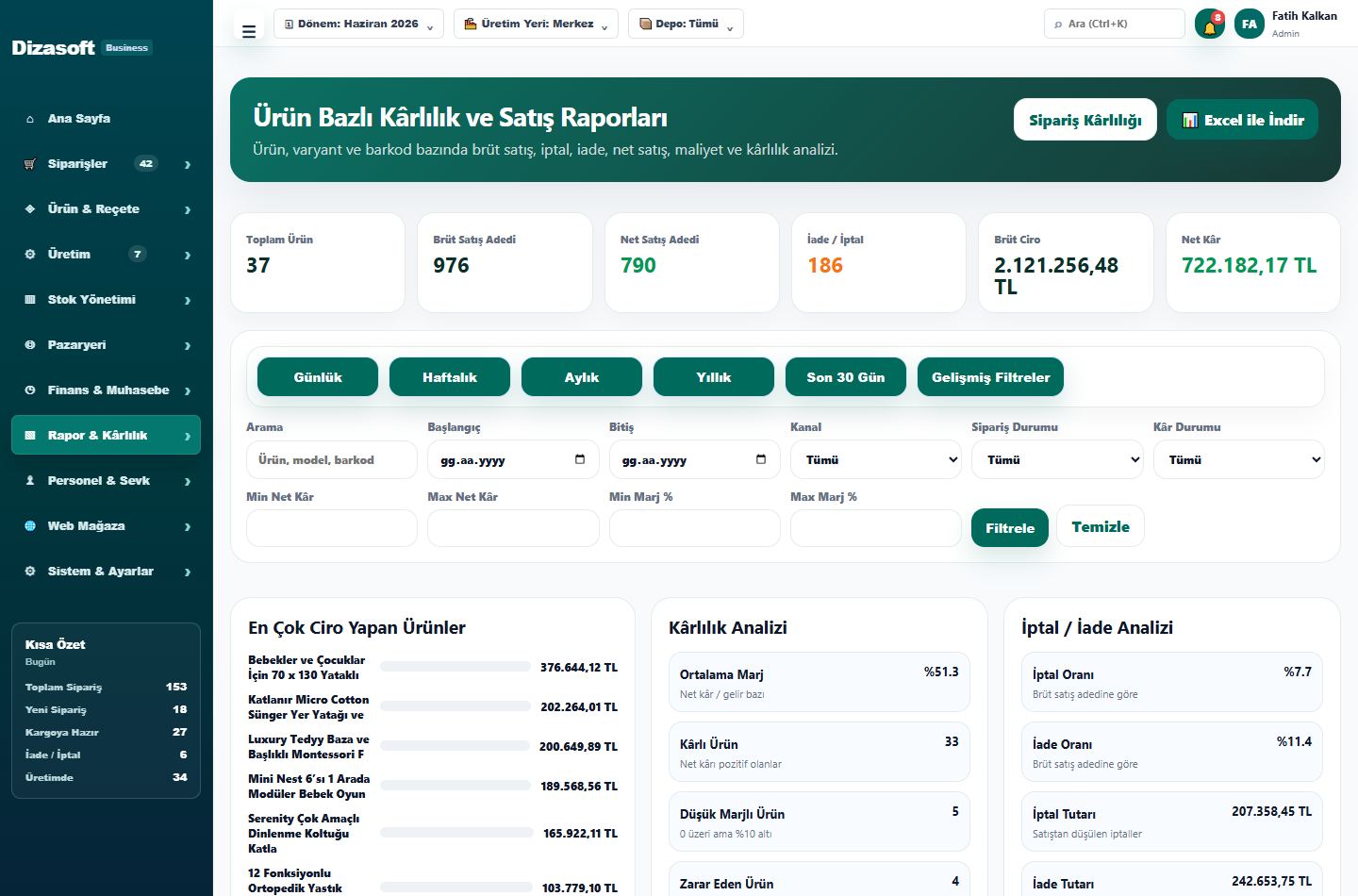Select the Haftalık period filter

pyautogui.click(x=450, y=377)
